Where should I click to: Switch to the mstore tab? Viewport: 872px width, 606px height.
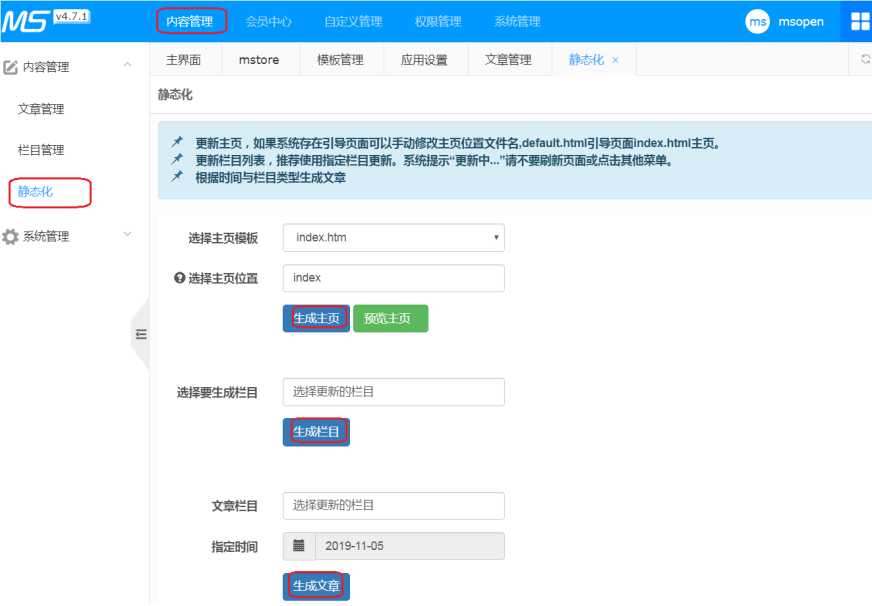pyautogui.click(x=259, y=60)
